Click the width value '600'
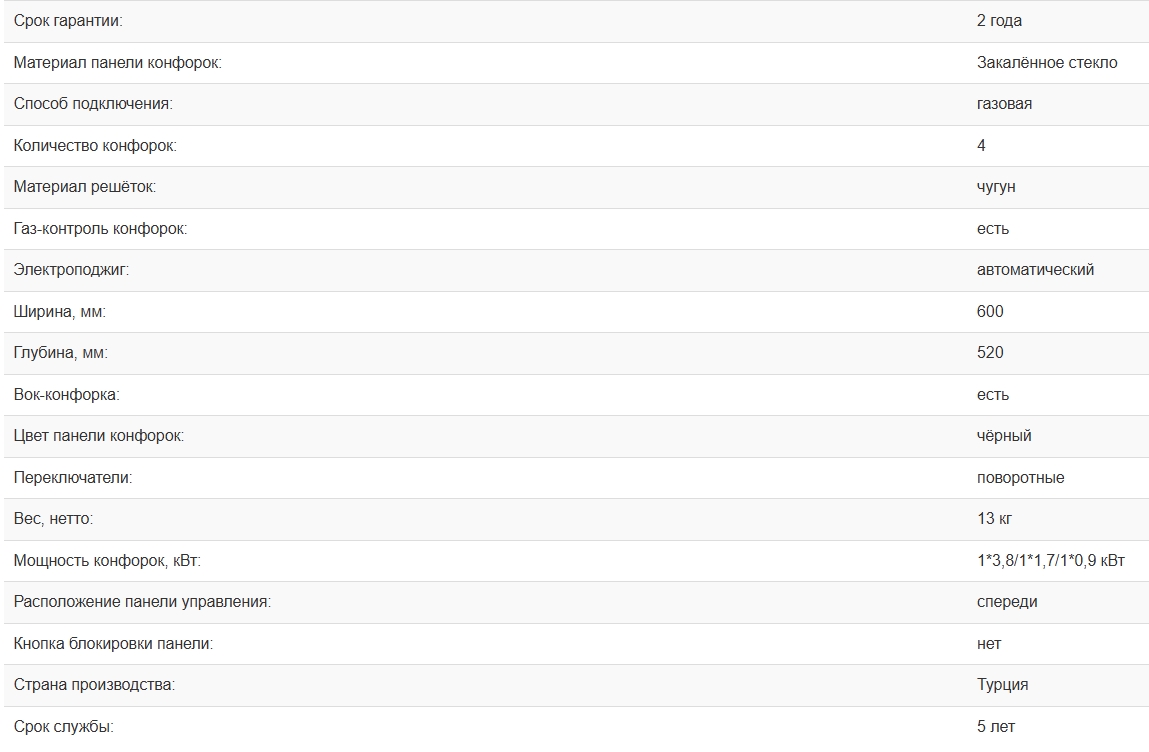Image resolution: width=1149 pixels, height=752 pixels. [990, 312]
